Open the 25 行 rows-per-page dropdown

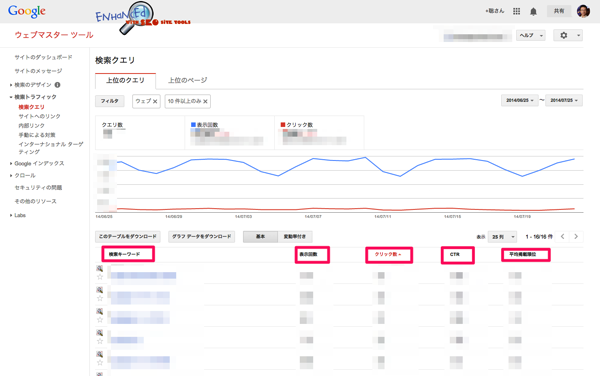pos(502,237)
